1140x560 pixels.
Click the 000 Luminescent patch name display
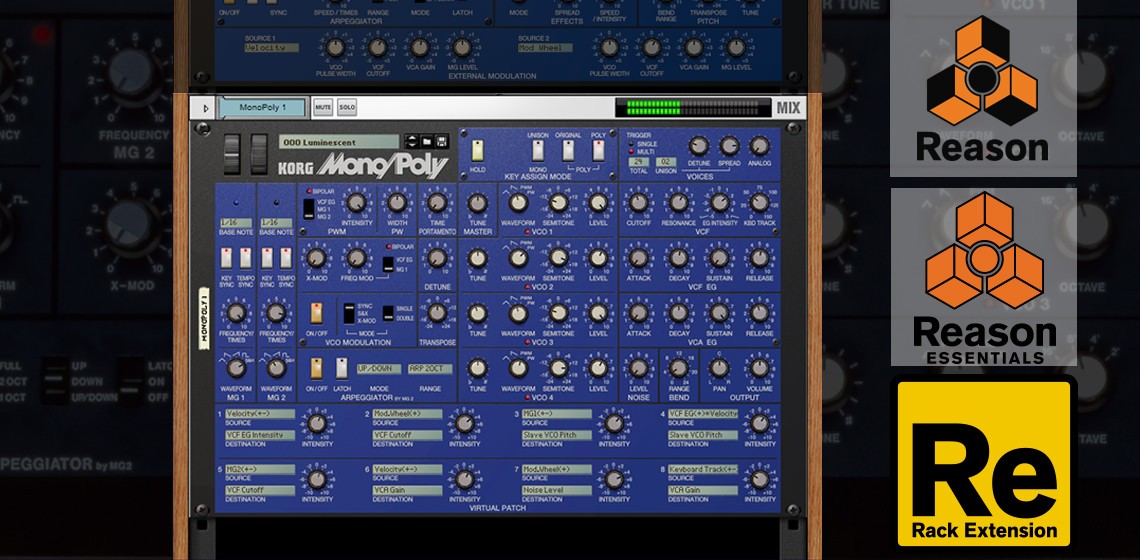339,142
